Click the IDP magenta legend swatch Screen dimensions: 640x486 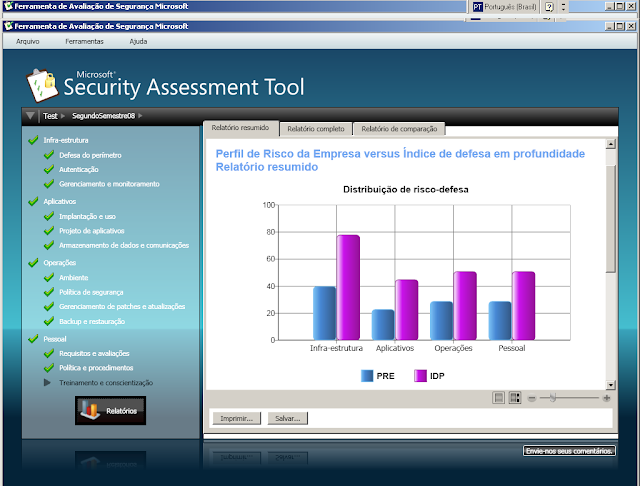pyautogui.click(x=420, y=376)
